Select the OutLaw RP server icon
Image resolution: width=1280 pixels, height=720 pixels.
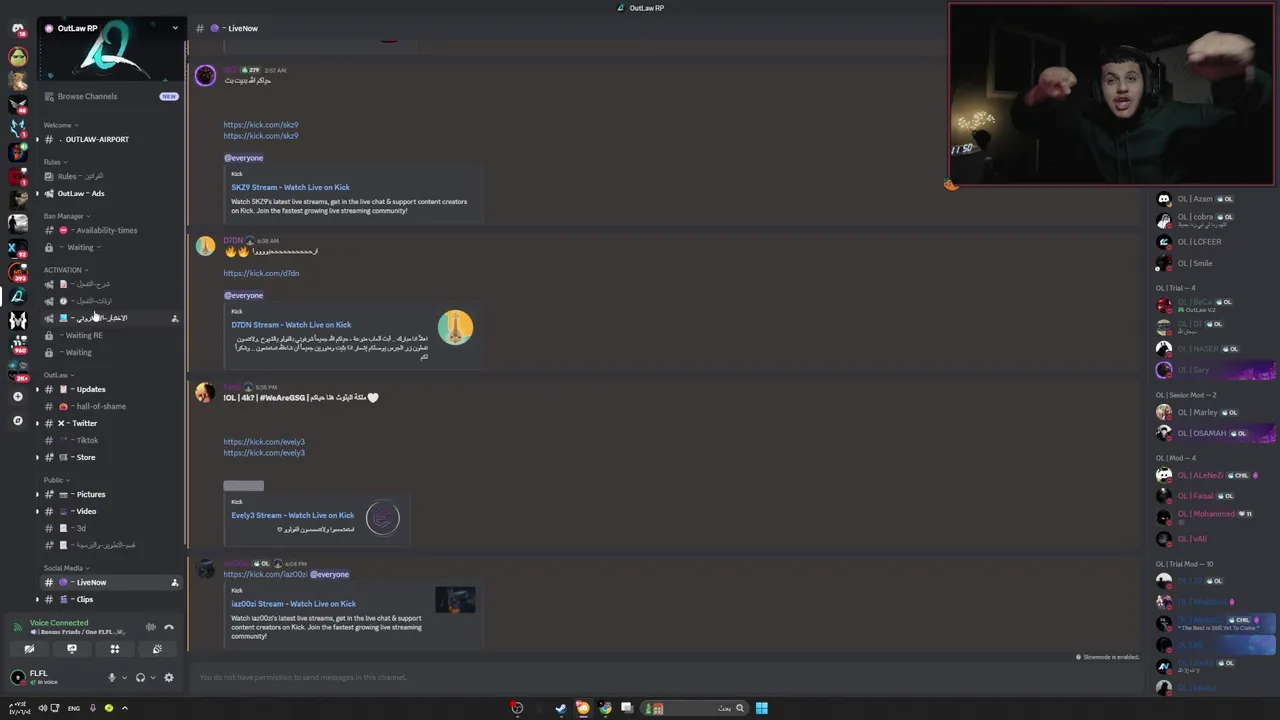pos(17,296)
